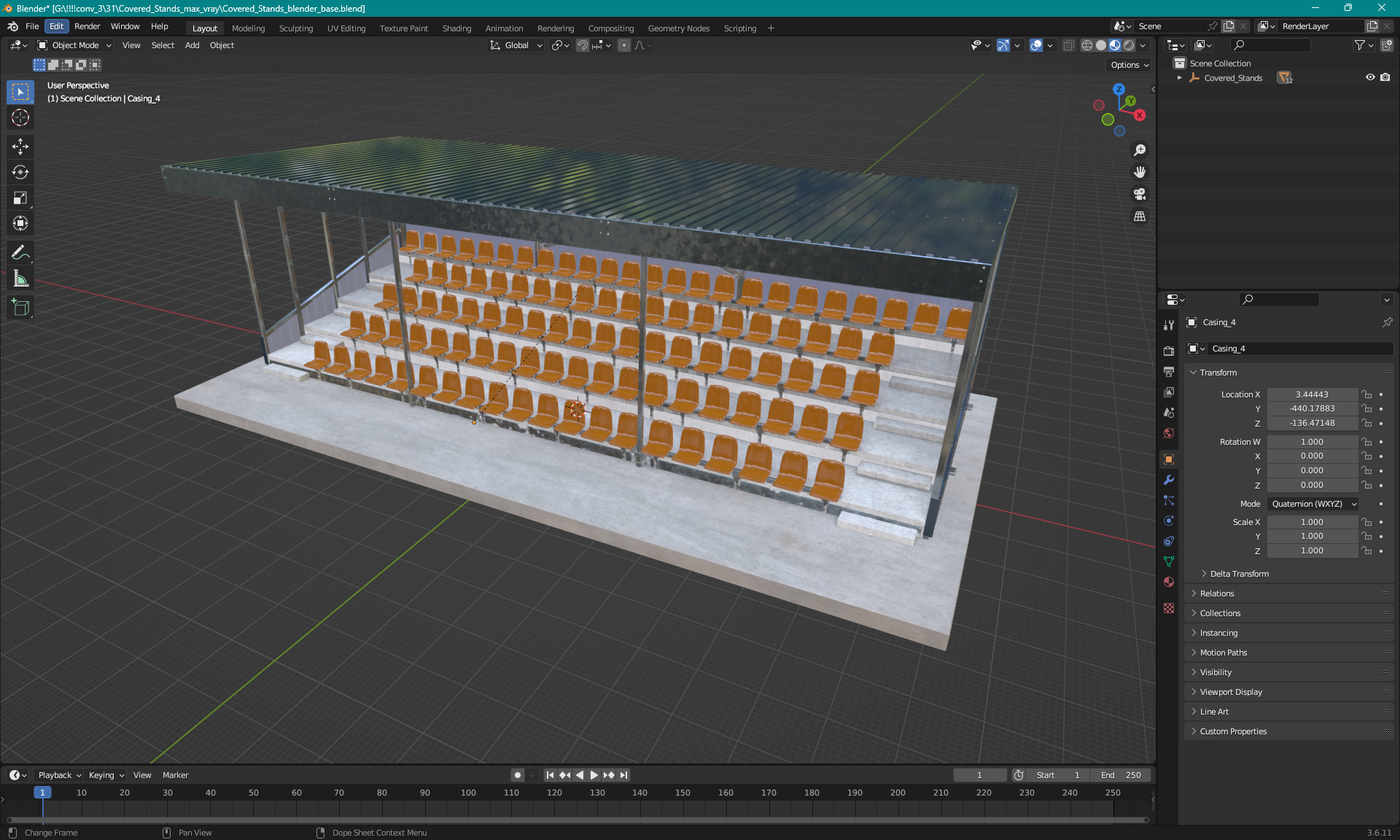The image size is (1400, 840).
Task: Toggle lock on Location X
Action: [x=1367, y=394]
